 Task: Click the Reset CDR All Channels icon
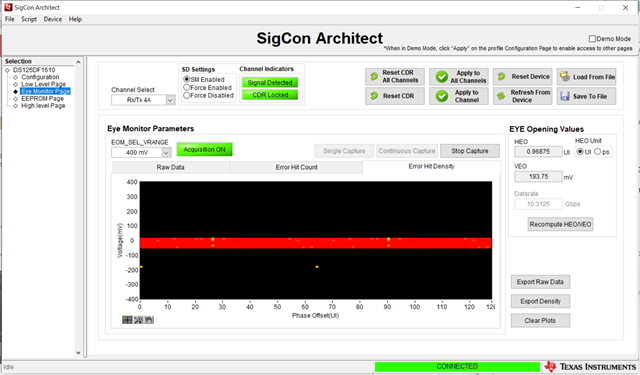coord(374,77)
